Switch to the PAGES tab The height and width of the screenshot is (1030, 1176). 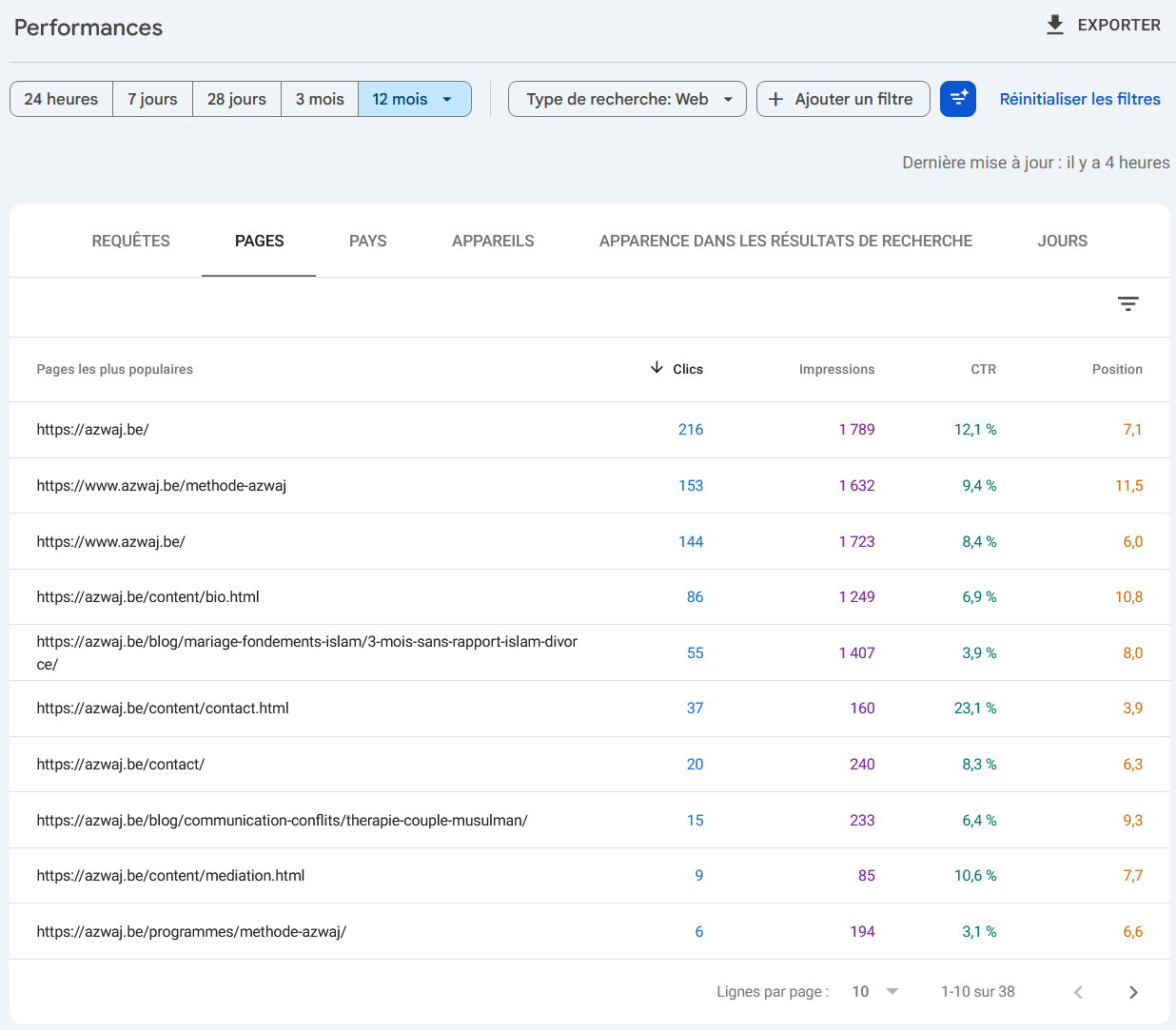point(259,241)
